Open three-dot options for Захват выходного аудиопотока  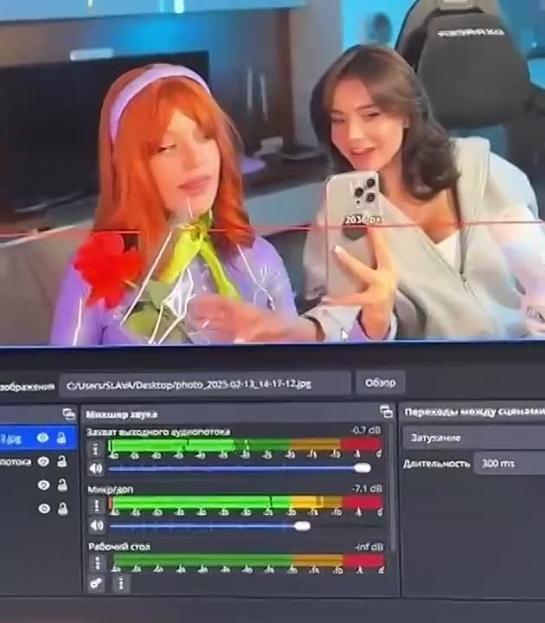coord(95,449)
